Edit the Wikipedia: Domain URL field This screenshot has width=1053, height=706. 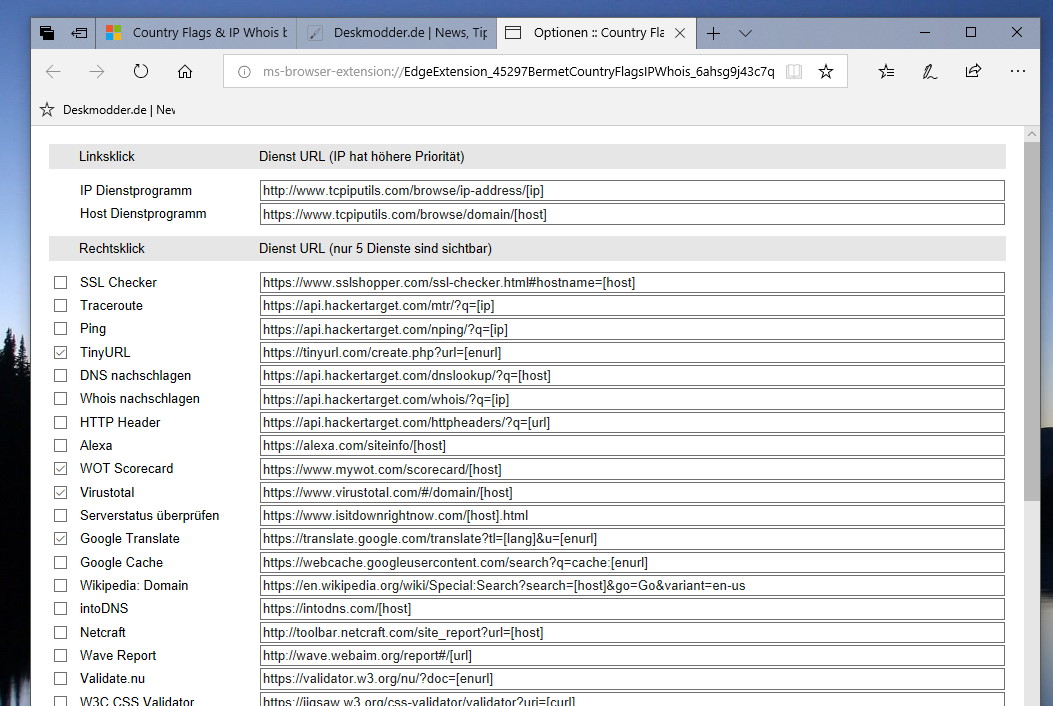pyautogui.click(x=632, y=586)
